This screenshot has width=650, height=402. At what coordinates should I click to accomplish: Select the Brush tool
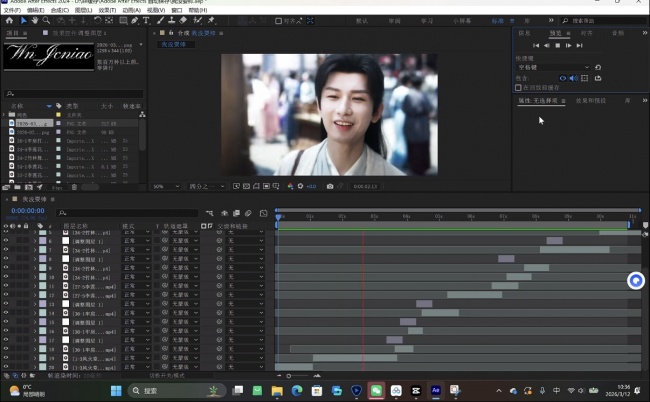coord(160,20)
